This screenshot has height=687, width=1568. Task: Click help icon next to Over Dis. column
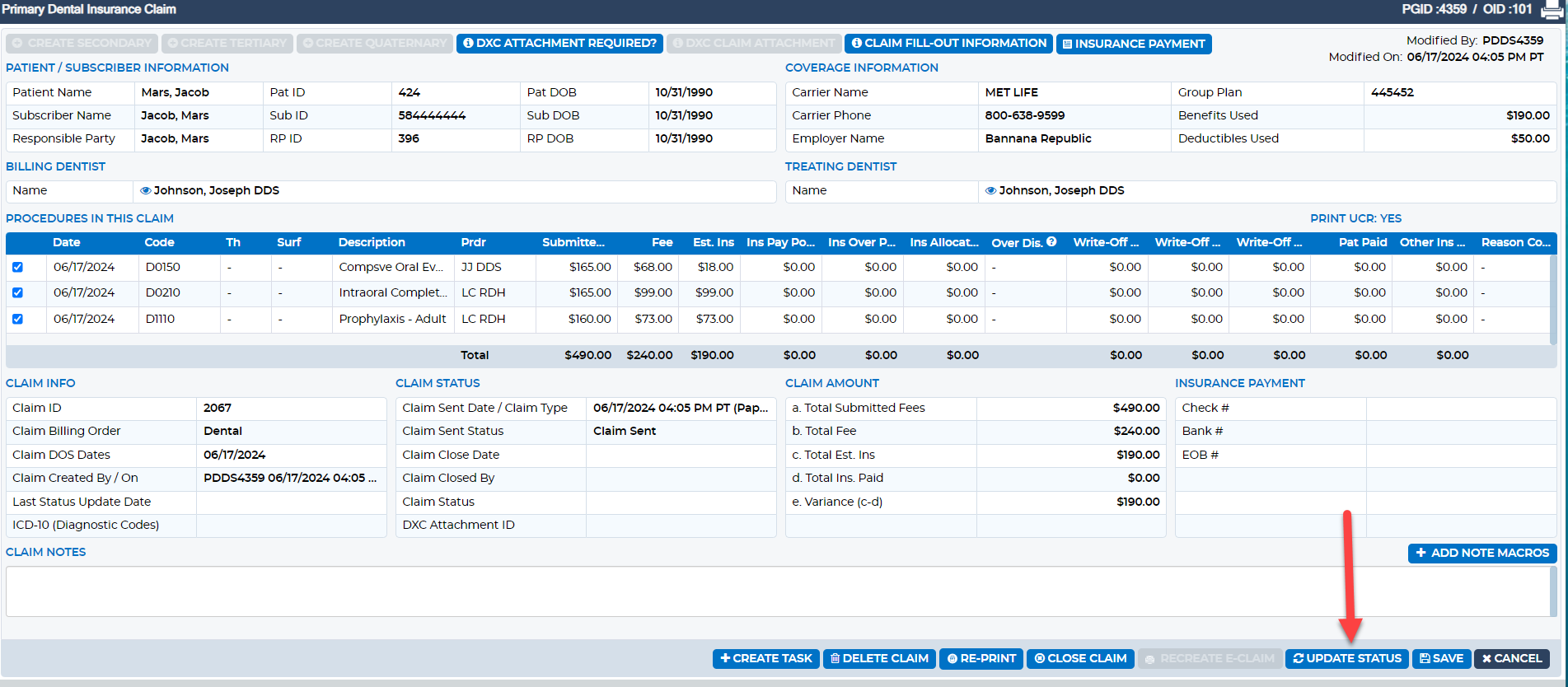(1051, 241)
